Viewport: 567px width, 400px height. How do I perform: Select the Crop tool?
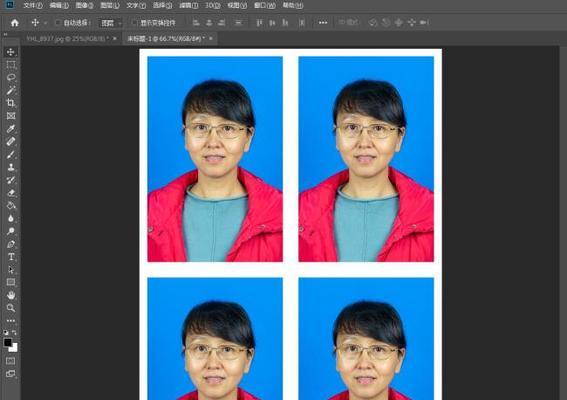coord(11,103)
